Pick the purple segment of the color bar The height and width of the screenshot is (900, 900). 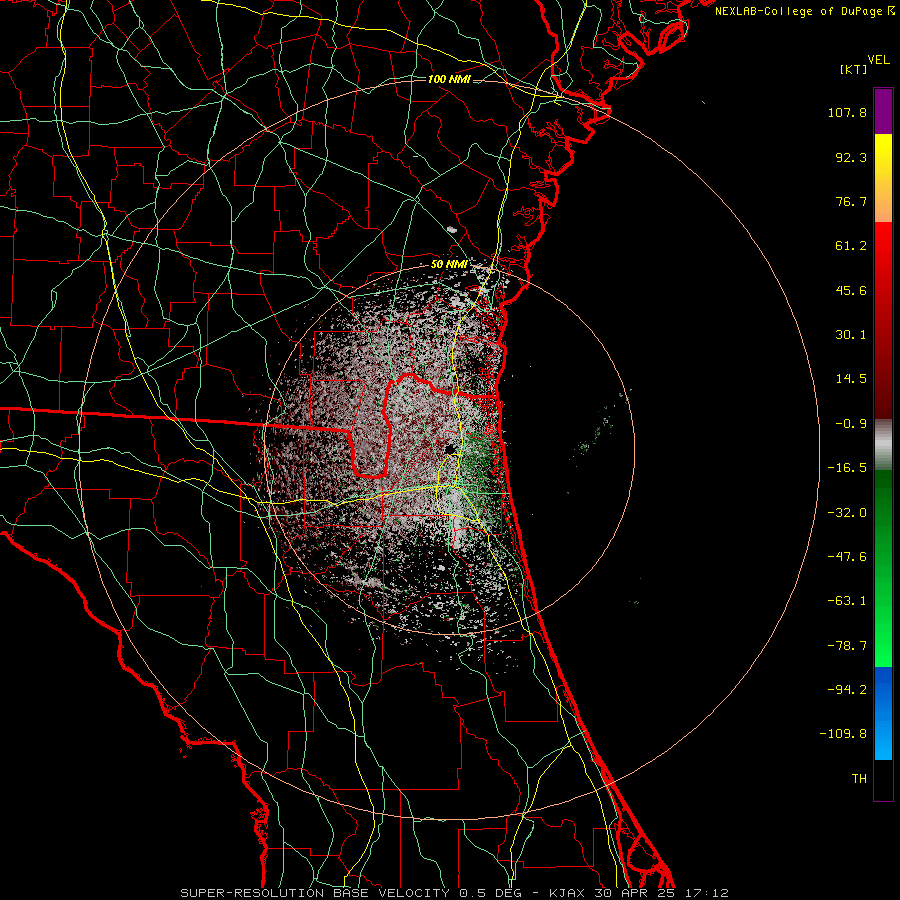point(883,111)
